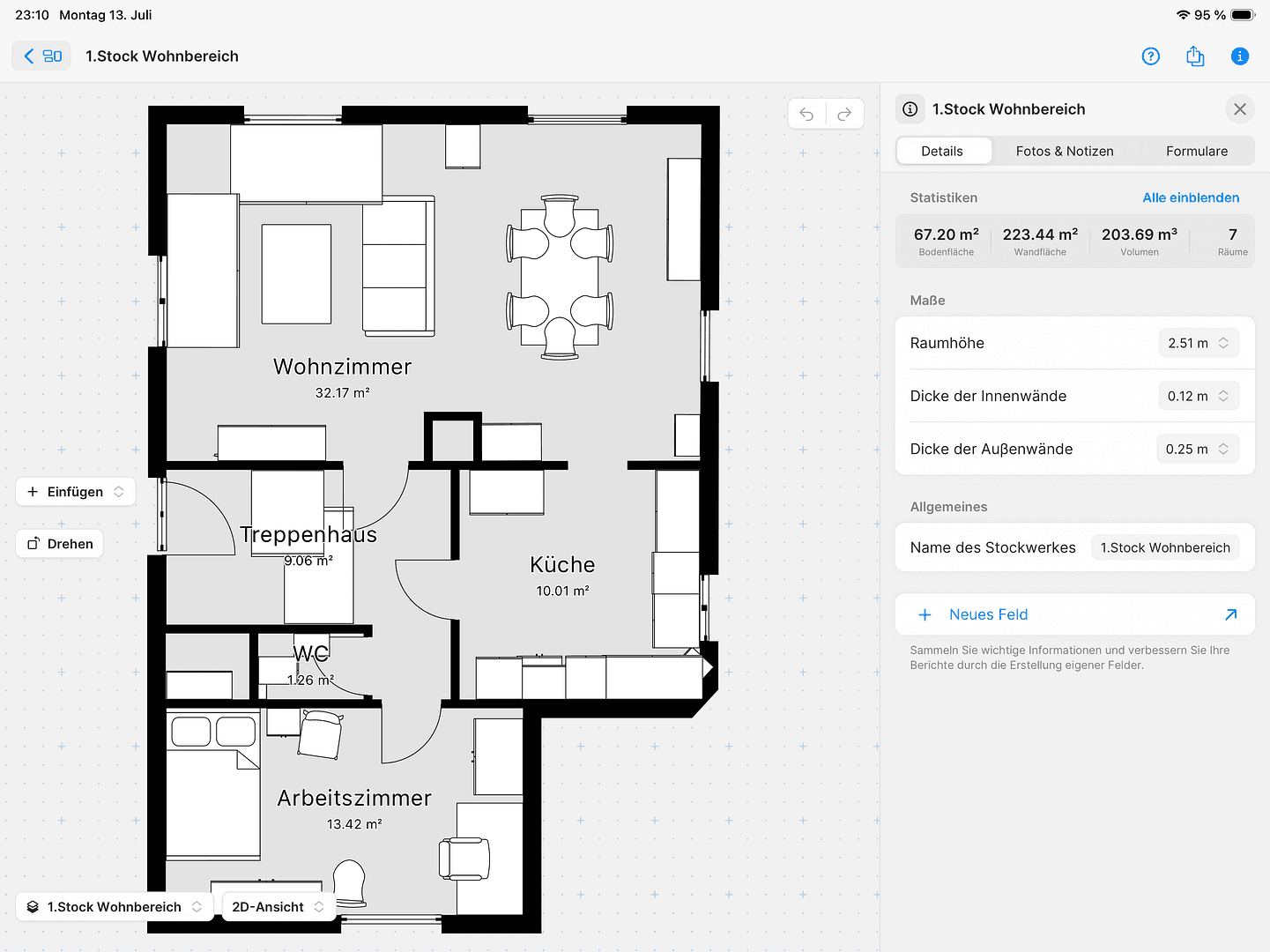Tap the Bodenfläche 67.20 m² statistic
The height and width of the screenshot is (952, 1270).
946,242
